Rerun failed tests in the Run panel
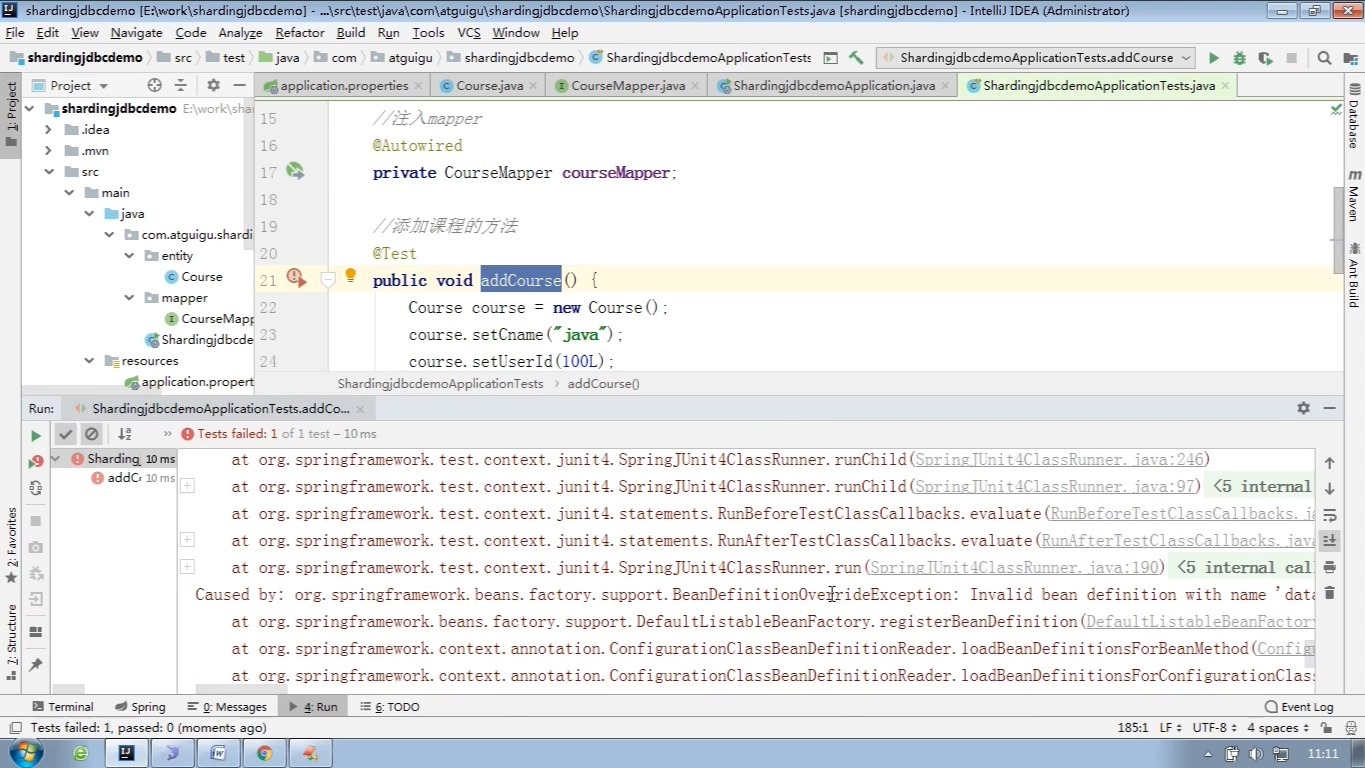This screenshot has width=1365, height=768. click(36, 461)
